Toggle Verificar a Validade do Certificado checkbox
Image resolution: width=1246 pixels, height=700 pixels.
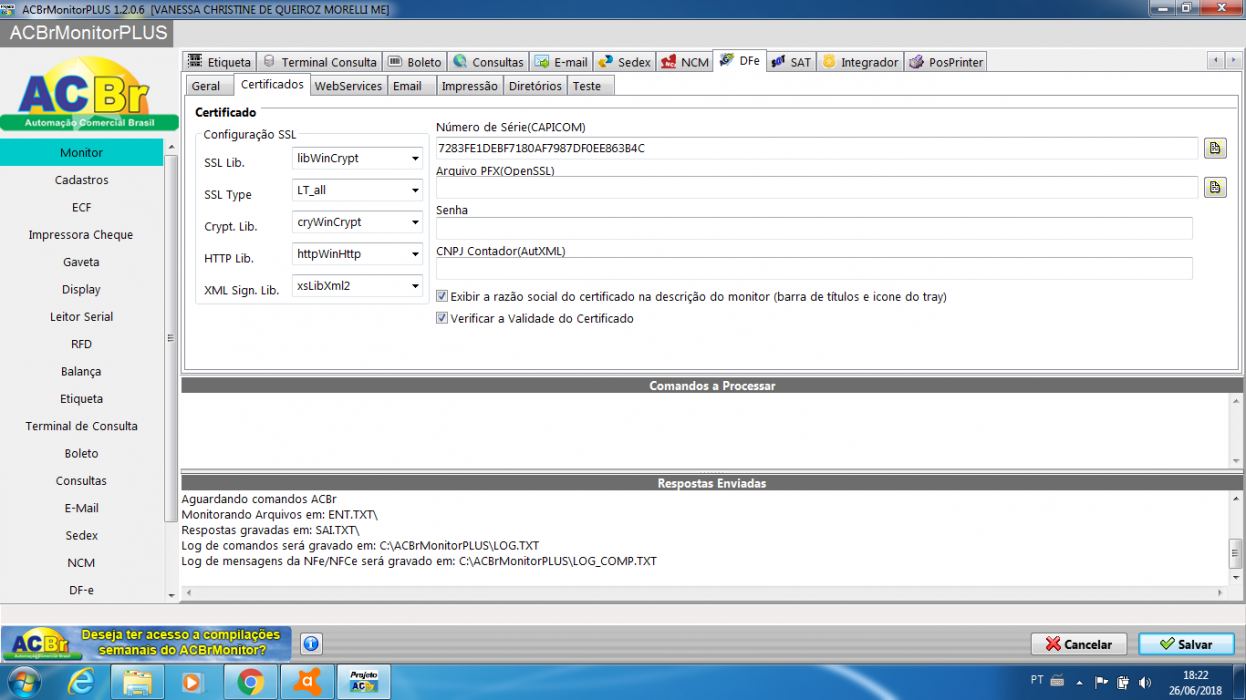[x=442, y=319]
